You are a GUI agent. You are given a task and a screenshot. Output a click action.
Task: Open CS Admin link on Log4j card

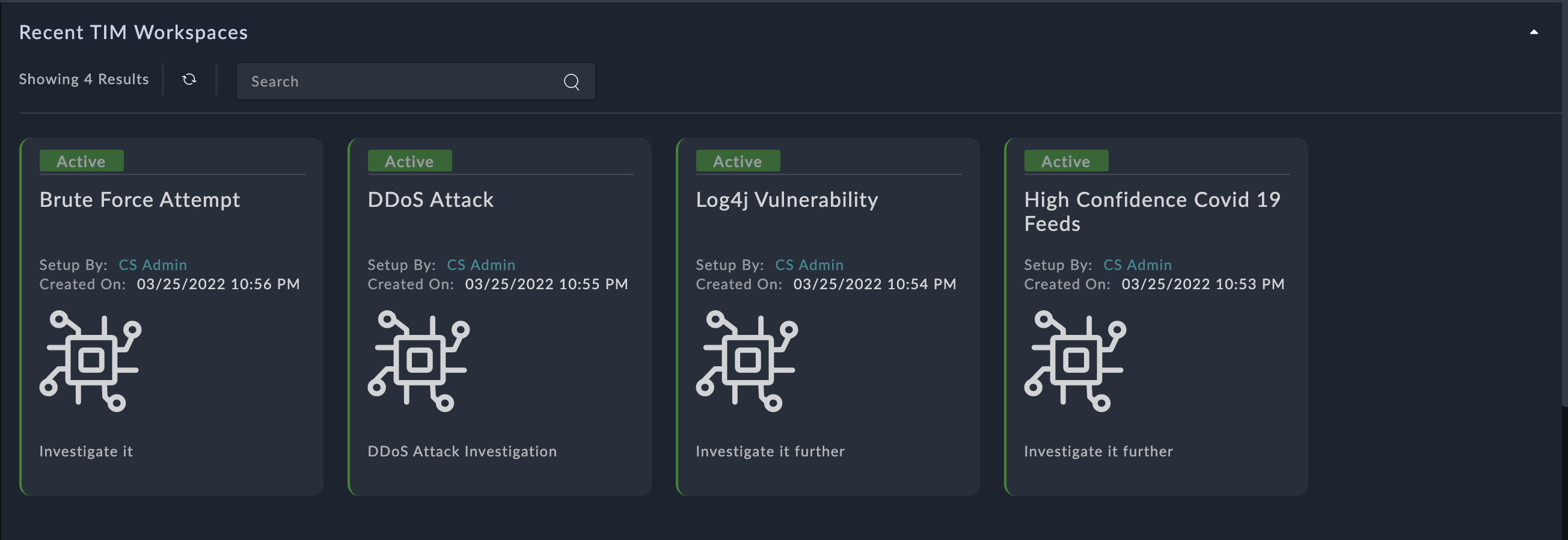pos(809,265)
